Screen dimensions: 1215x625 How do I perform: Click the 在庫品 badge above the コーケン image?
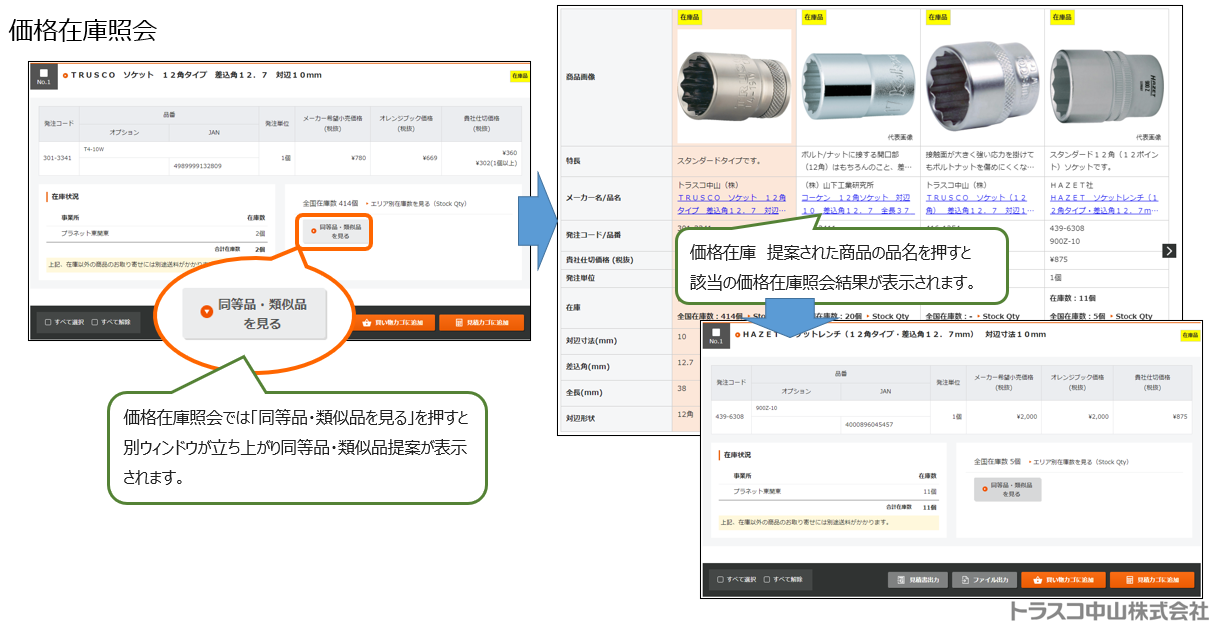pos(813,17)
